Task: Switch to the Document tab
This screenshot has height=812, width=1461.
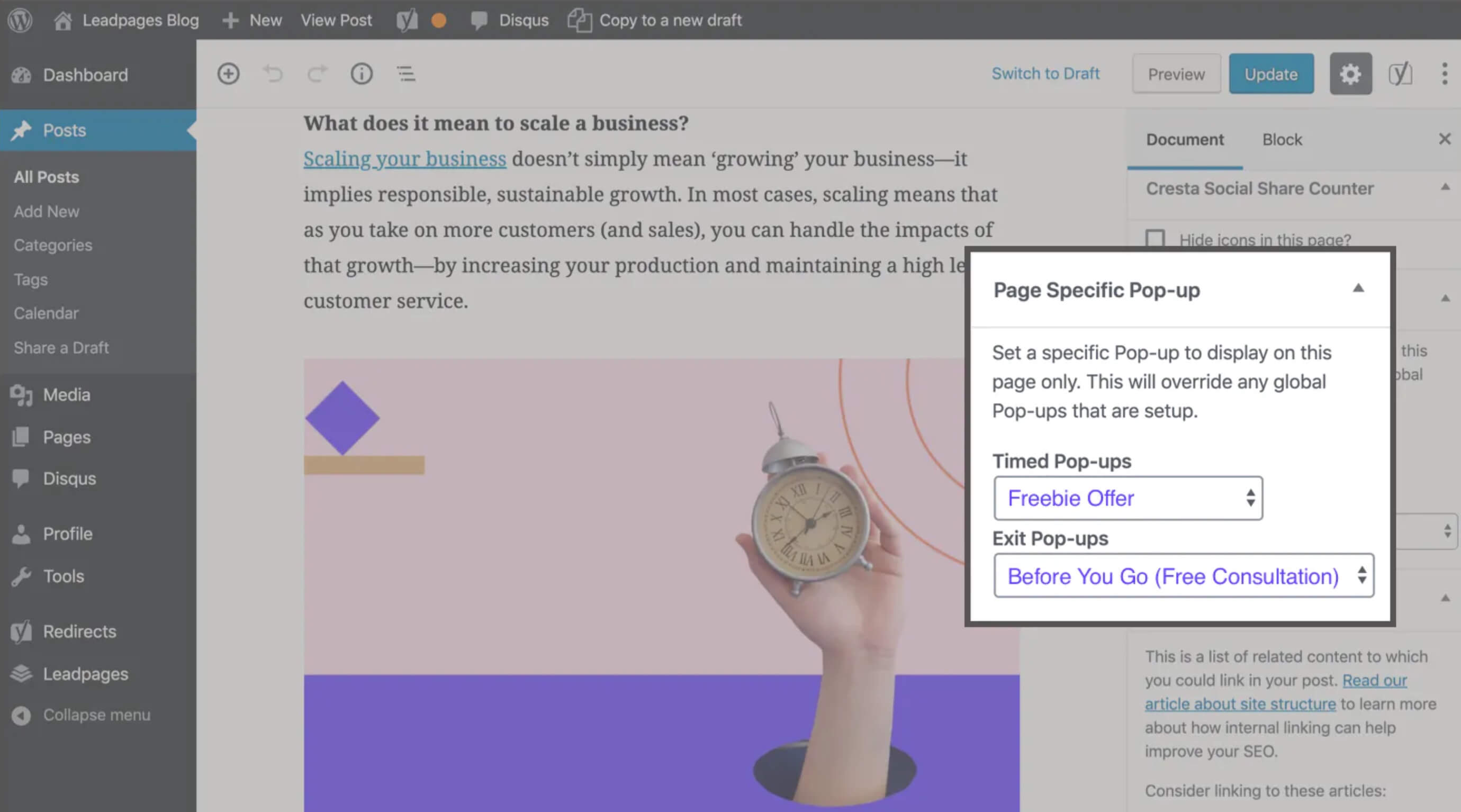Action: (x=1185, y=139)
